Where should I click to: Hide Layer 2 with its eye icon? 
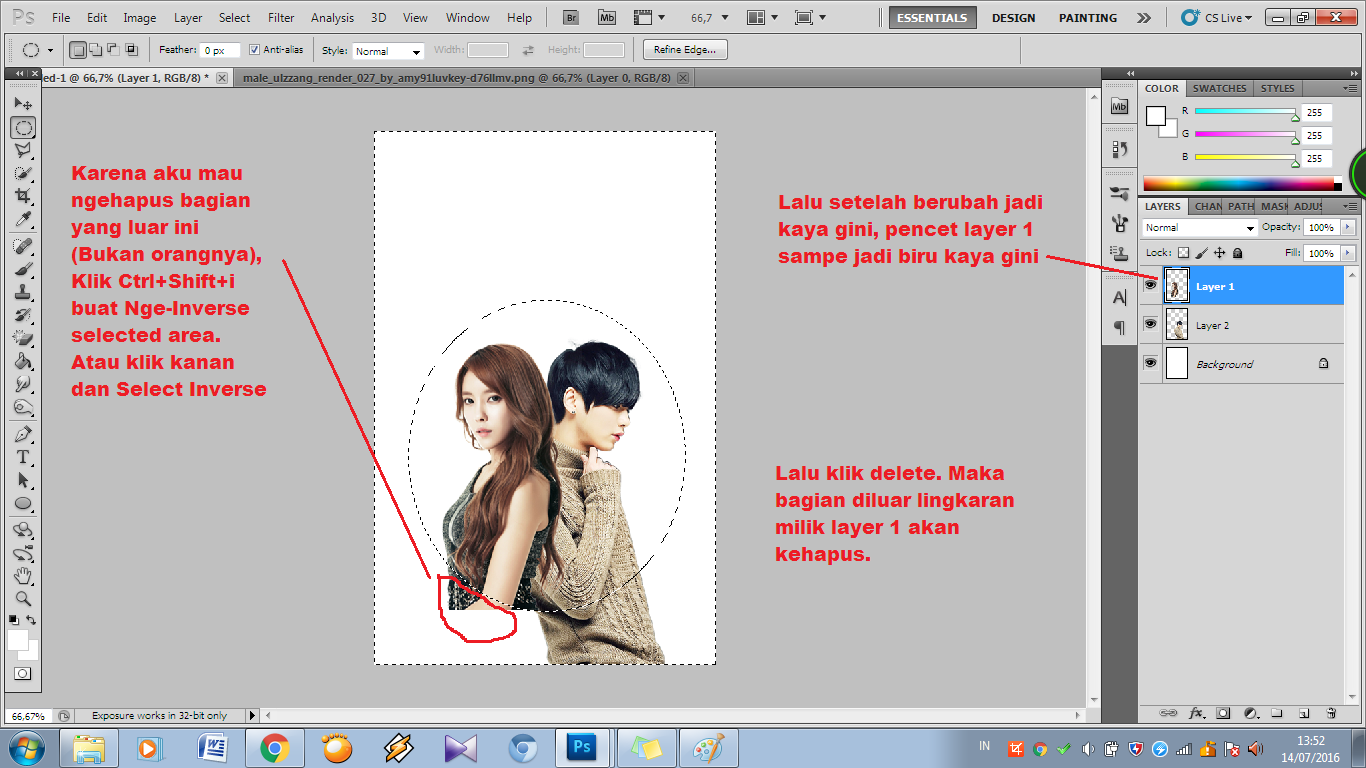1150,324
